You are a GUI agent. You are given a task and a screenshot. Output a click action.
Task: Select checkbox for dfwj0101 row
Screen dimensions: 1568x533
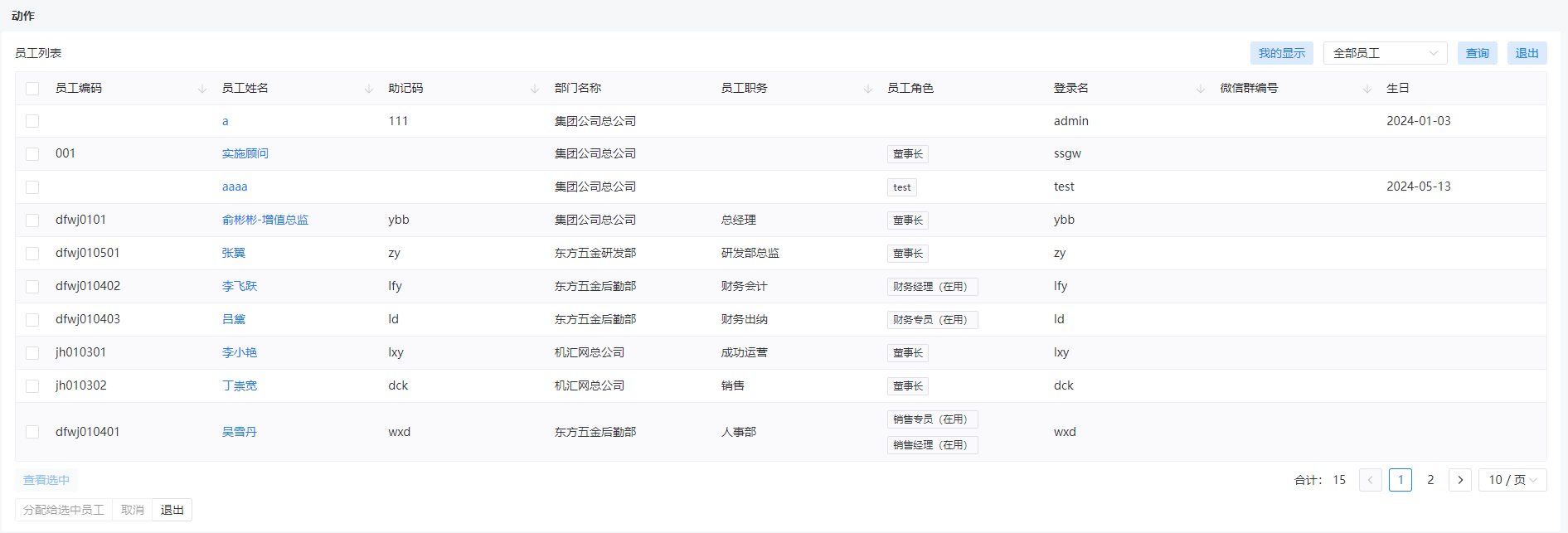tap(32, 220)
